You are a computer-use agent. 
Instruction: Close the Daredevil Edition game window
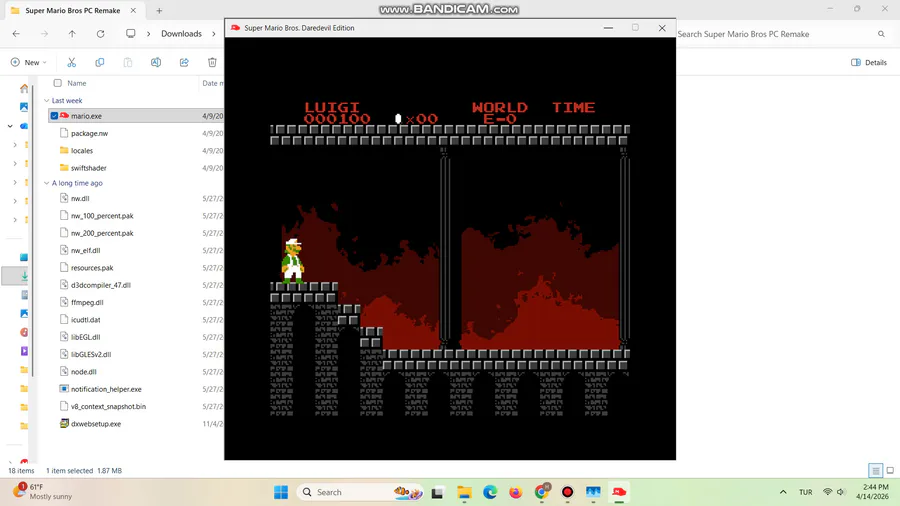662,28
